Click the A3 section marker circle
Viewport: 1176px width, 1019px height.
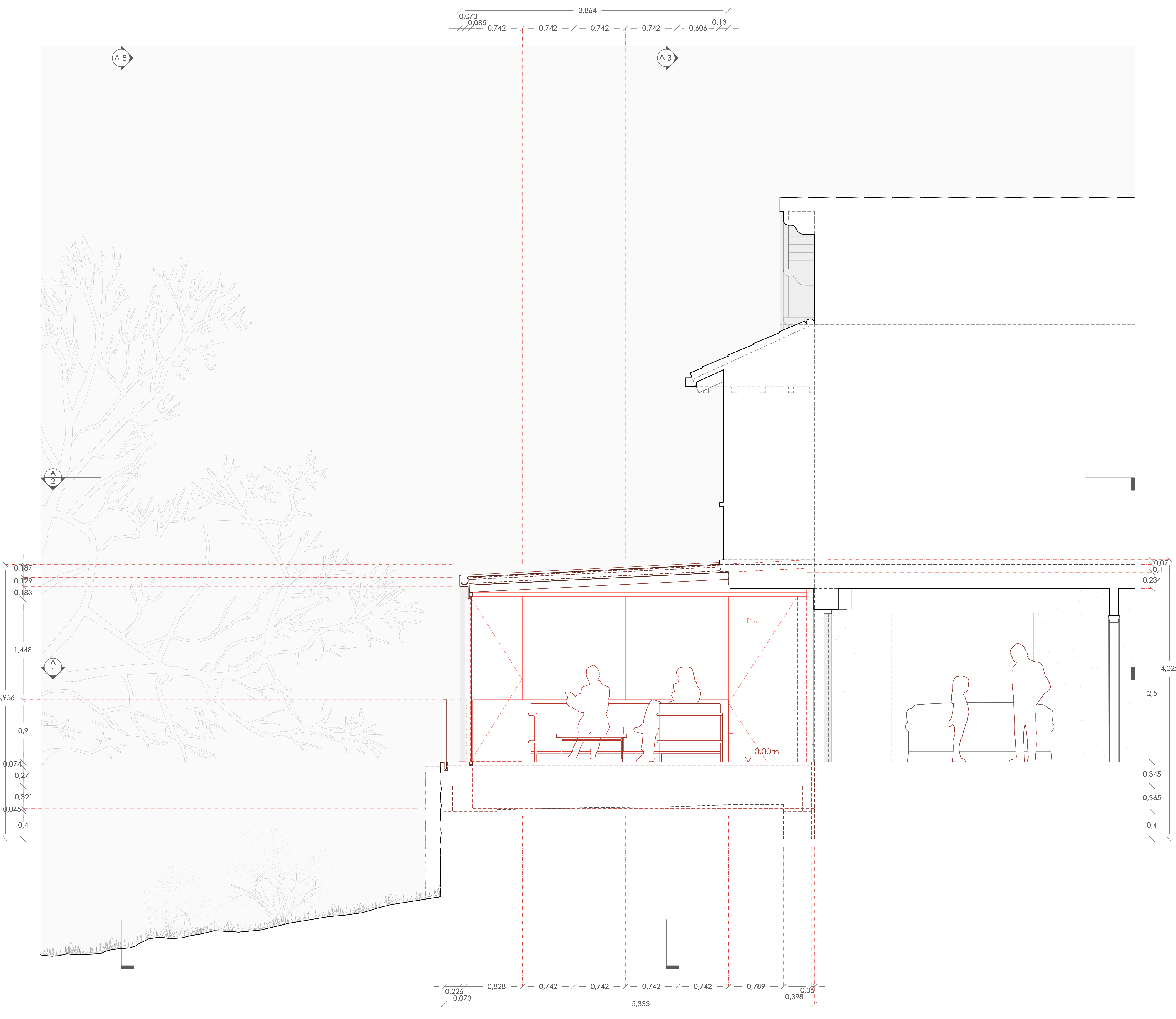666,58
